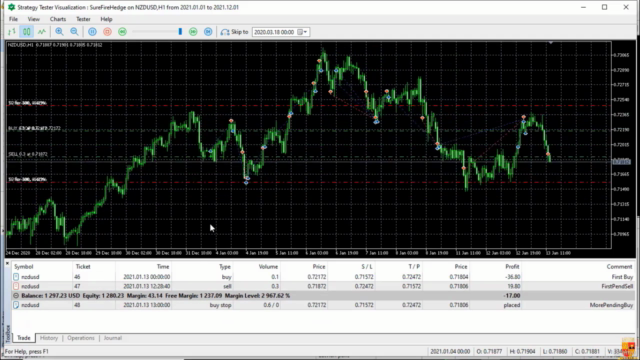Click the BUY order level label on the chart
Viewport: 640px width, 360px height.
[x=34, y=128]
